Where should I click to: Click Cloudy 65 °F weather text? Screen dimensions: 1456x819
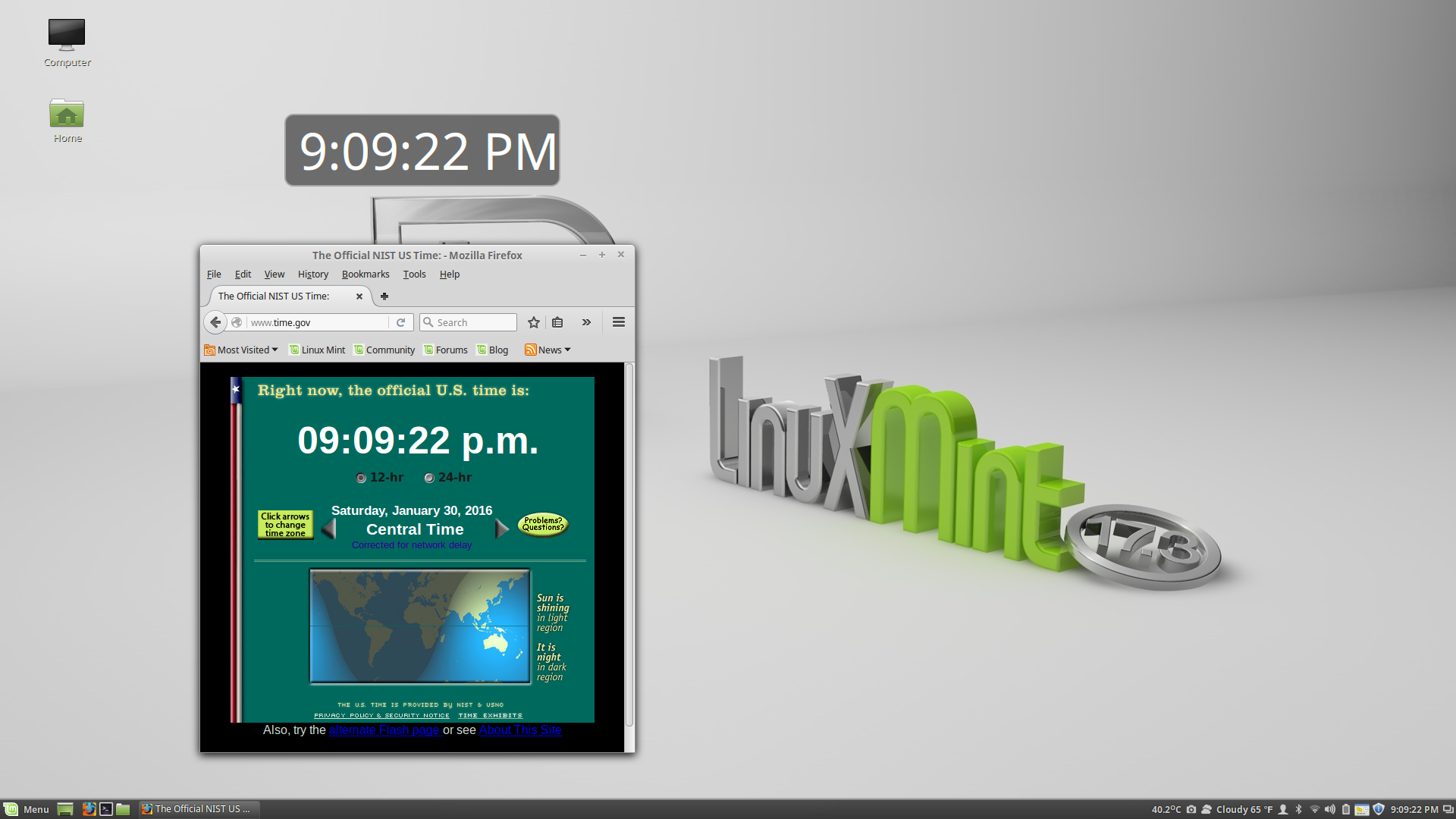pos(1244,809)
